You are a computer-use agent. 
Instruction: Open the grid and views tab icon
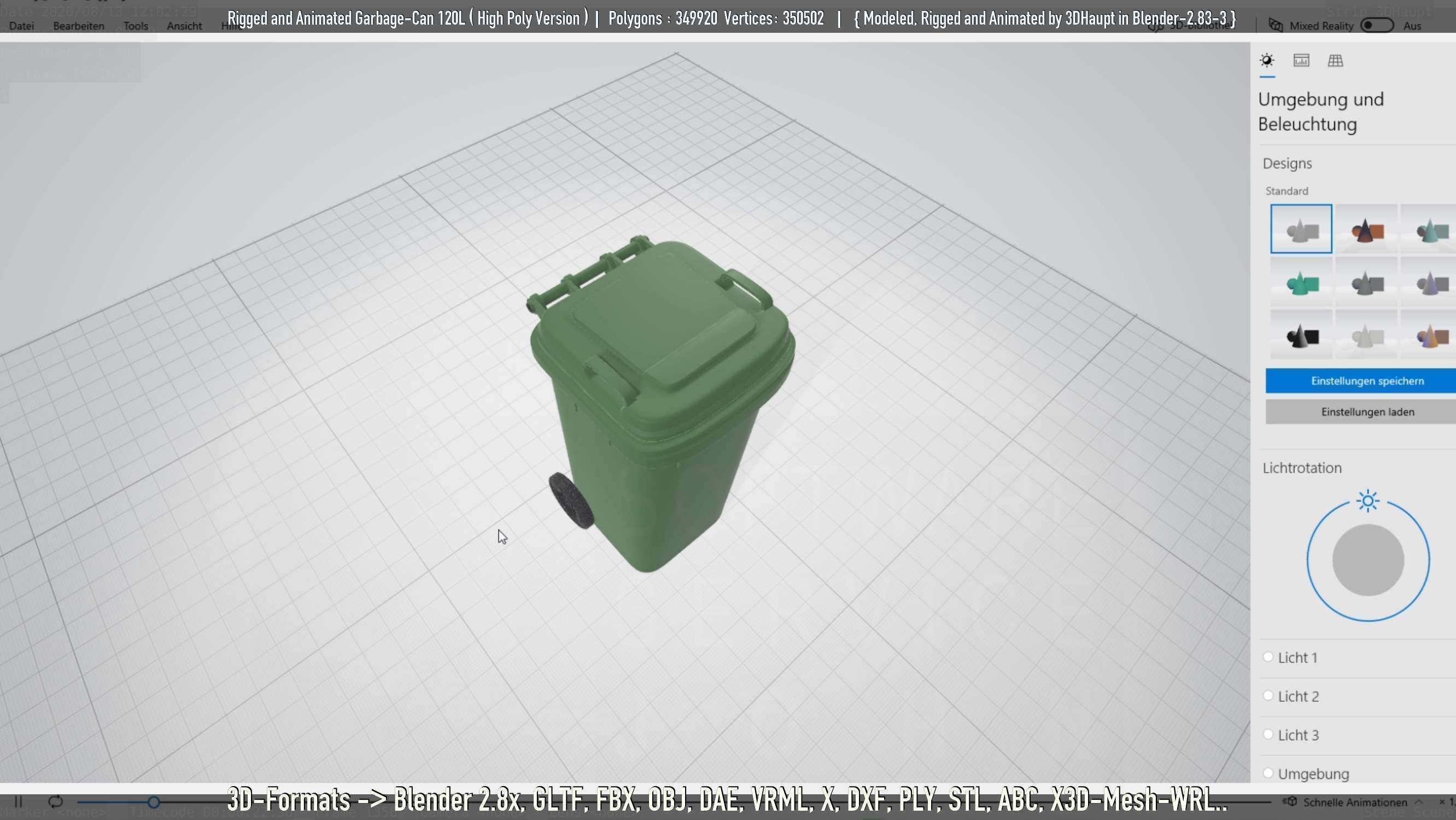tap(1335, 61)
